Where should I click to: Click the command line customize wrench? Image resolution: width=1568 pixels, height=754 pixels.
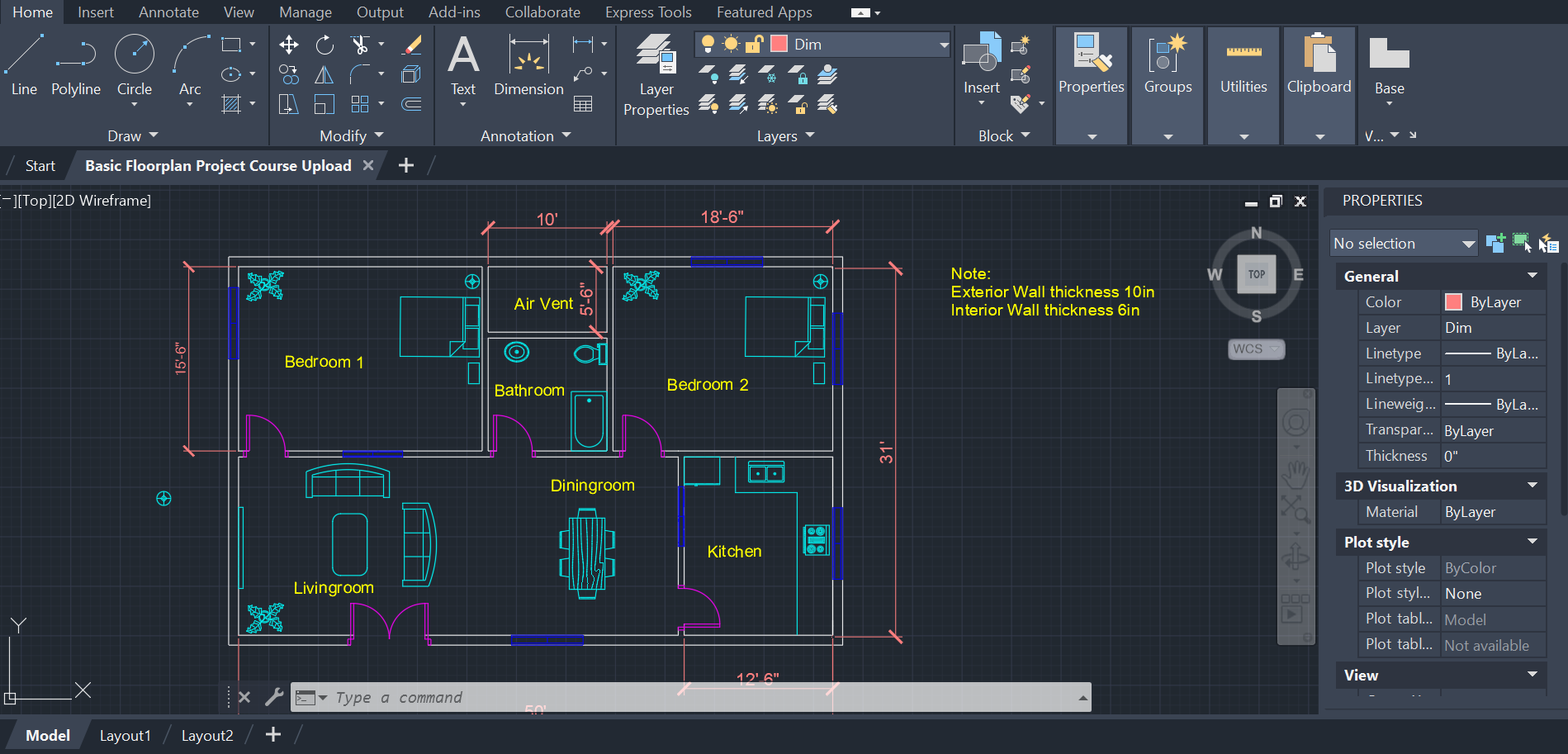274,697
